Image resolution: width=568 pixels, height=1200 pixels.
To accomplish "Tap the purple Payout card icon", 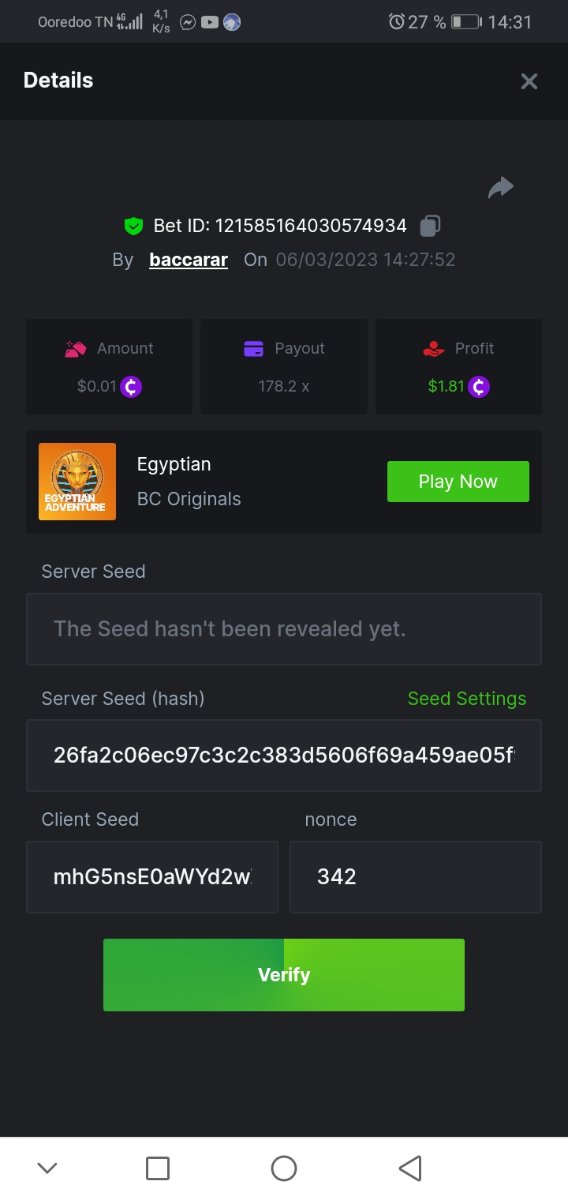I will [254, 349].
